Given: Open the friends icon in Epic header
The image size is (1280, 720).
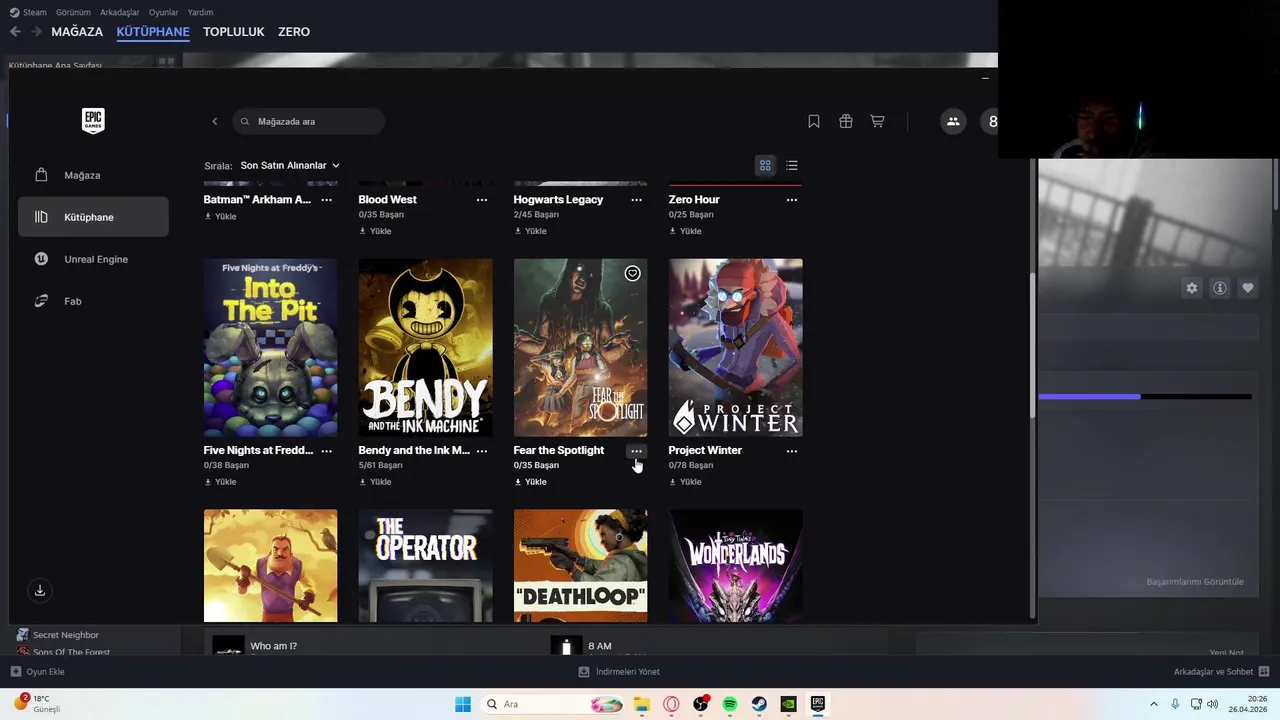Looking at the screenshot, I should (x=953, y=121).
